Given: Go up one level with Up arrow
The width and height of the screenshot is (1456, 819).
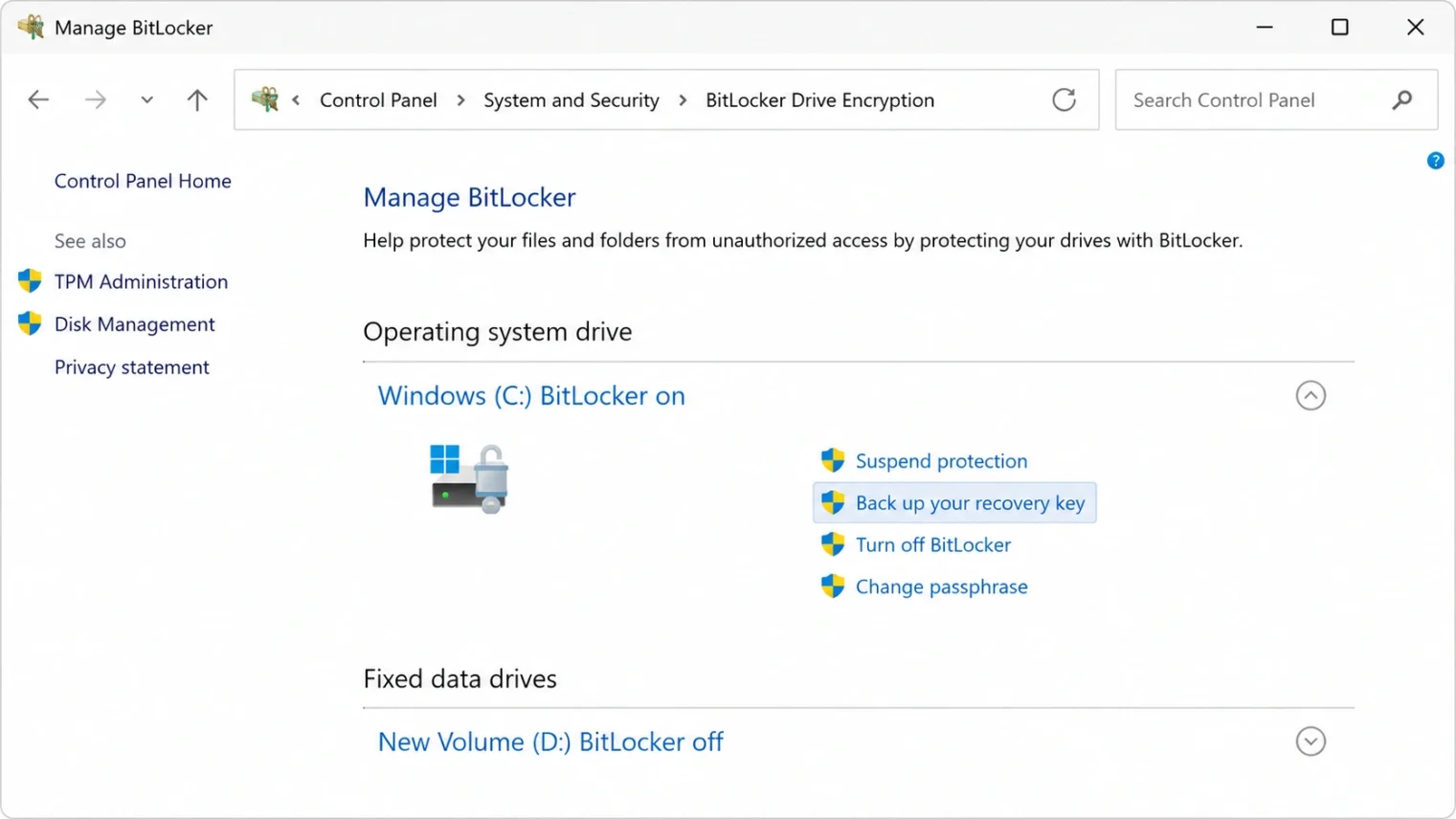Looking at the screenshot, I should coord(197,100).
